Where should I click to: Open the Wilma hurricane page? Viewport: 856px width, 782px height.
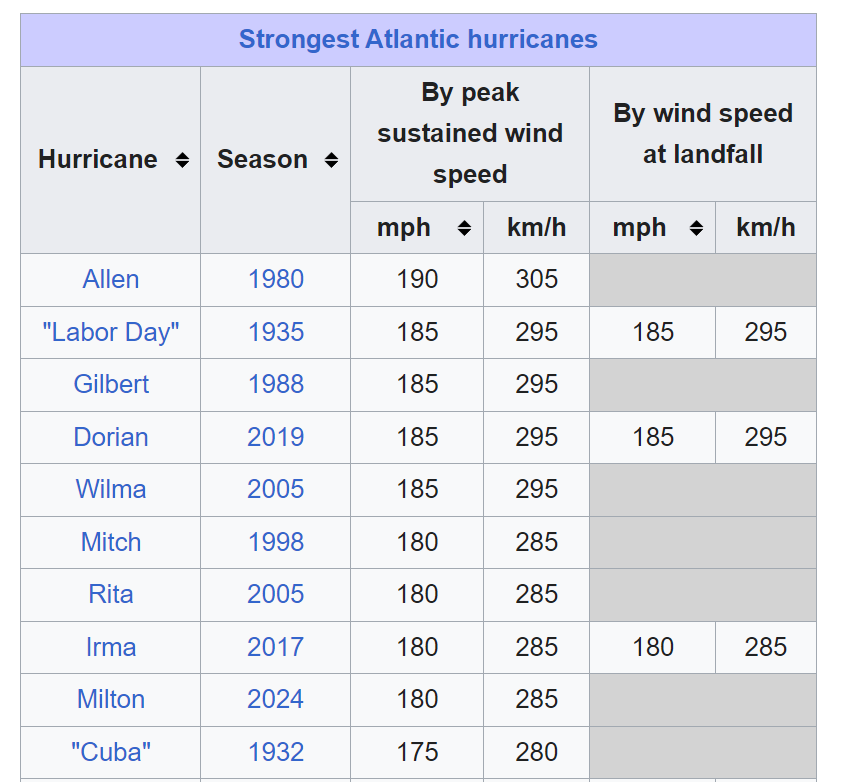point(111,489)
